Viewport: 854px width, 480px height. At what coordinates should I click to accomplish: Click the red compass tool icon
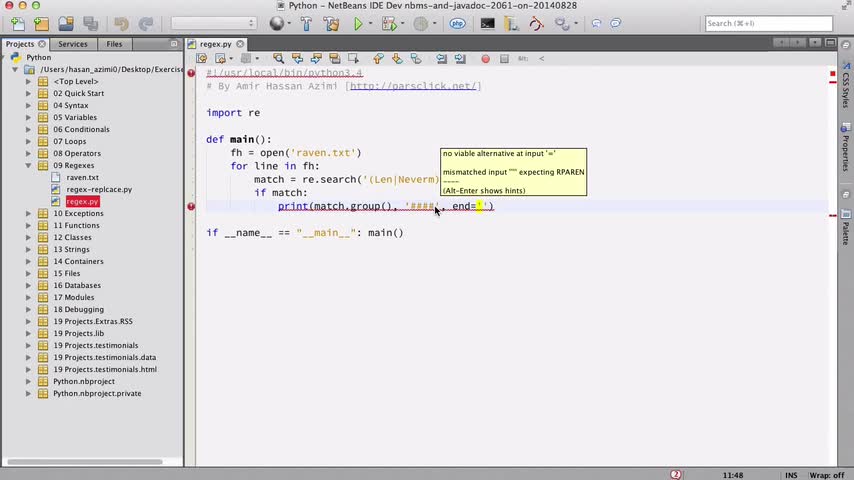536,23
